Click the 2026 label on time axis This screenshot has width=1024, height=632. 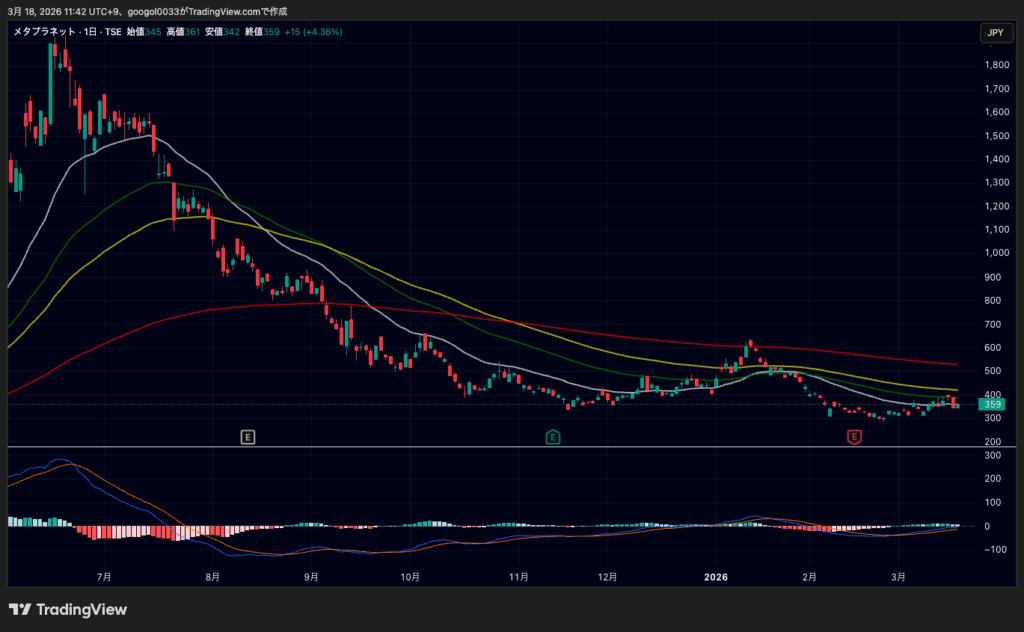714,577
